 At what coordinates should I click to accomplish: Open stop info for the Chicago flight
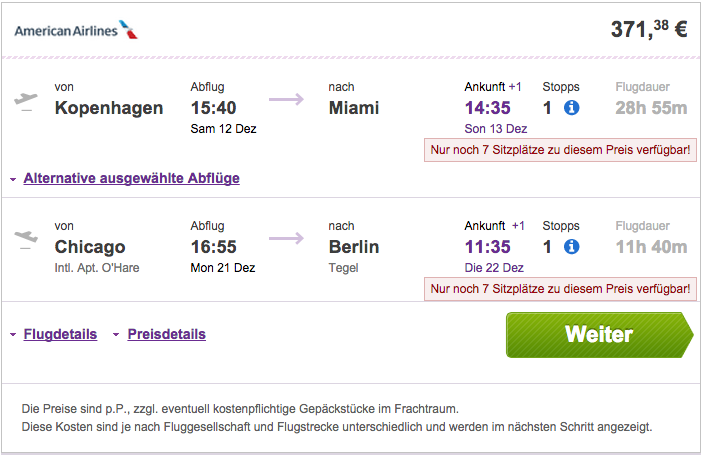[x=571, y=247]
